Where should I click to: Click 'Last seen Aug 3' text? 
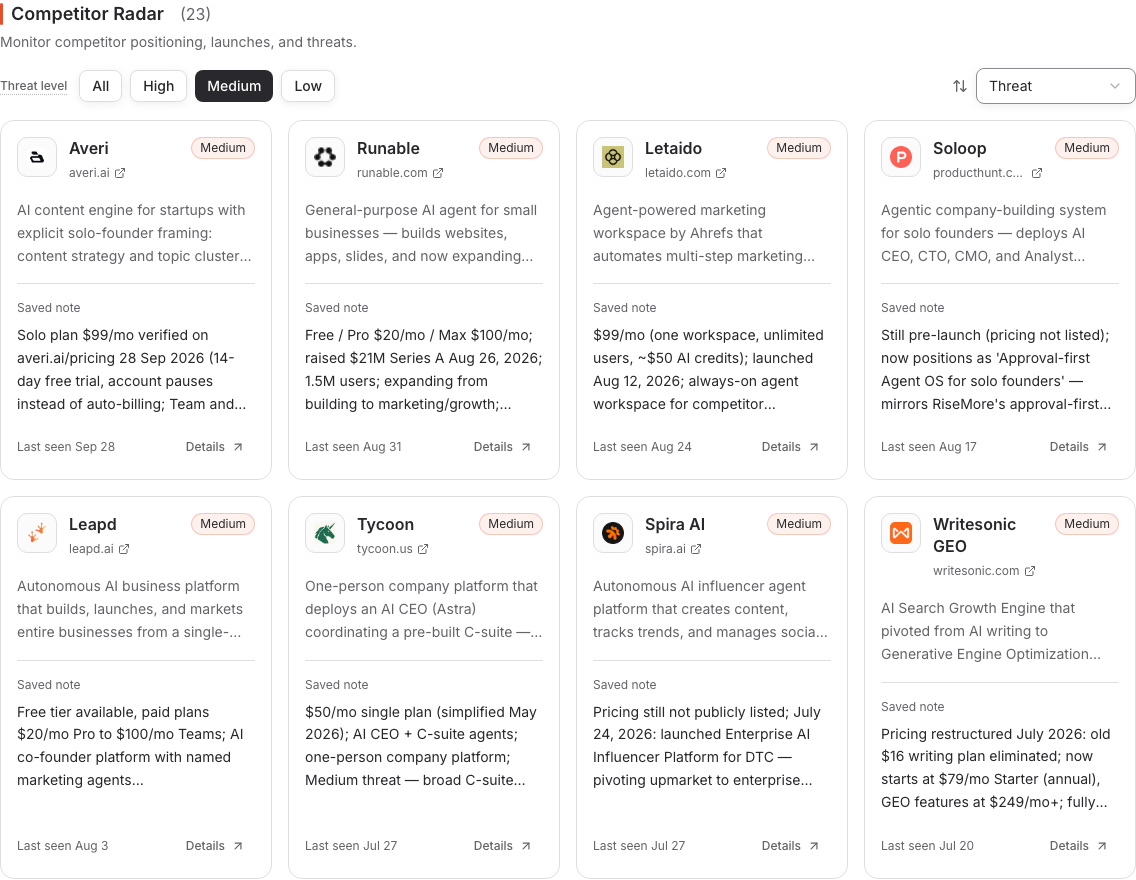pos(62,846)
